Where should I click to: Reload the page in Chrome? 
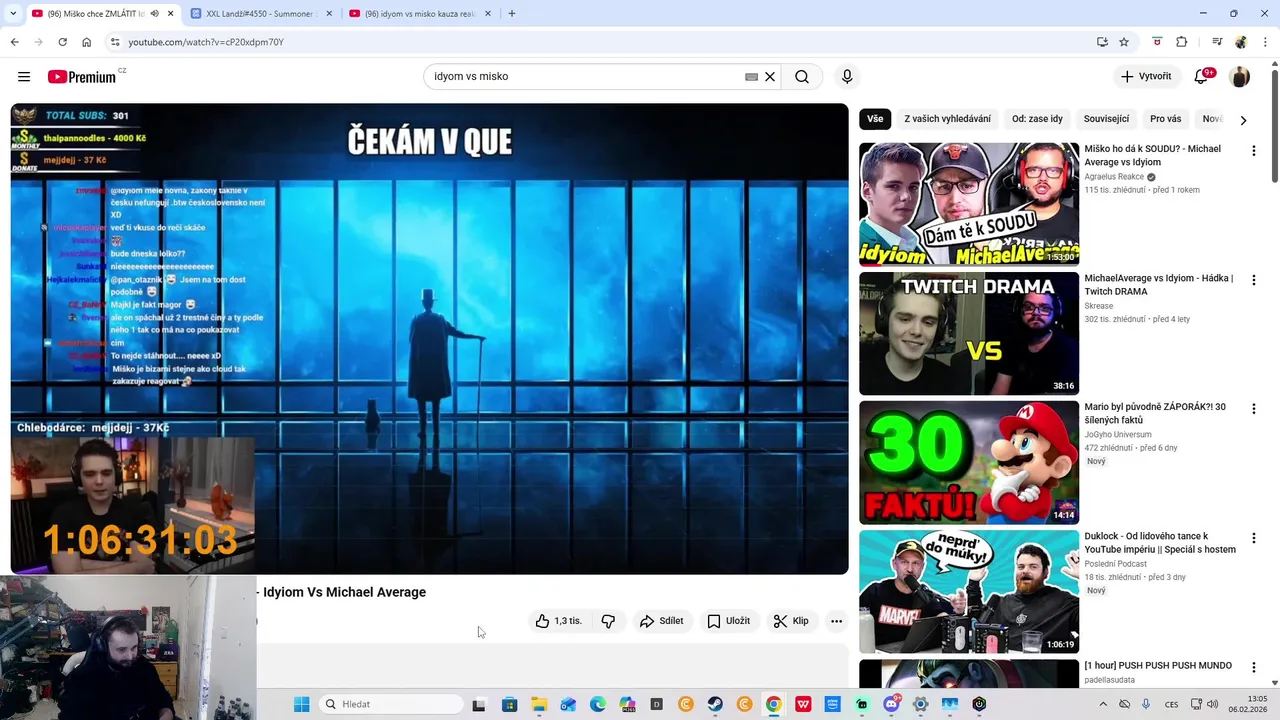coord(62,42)
